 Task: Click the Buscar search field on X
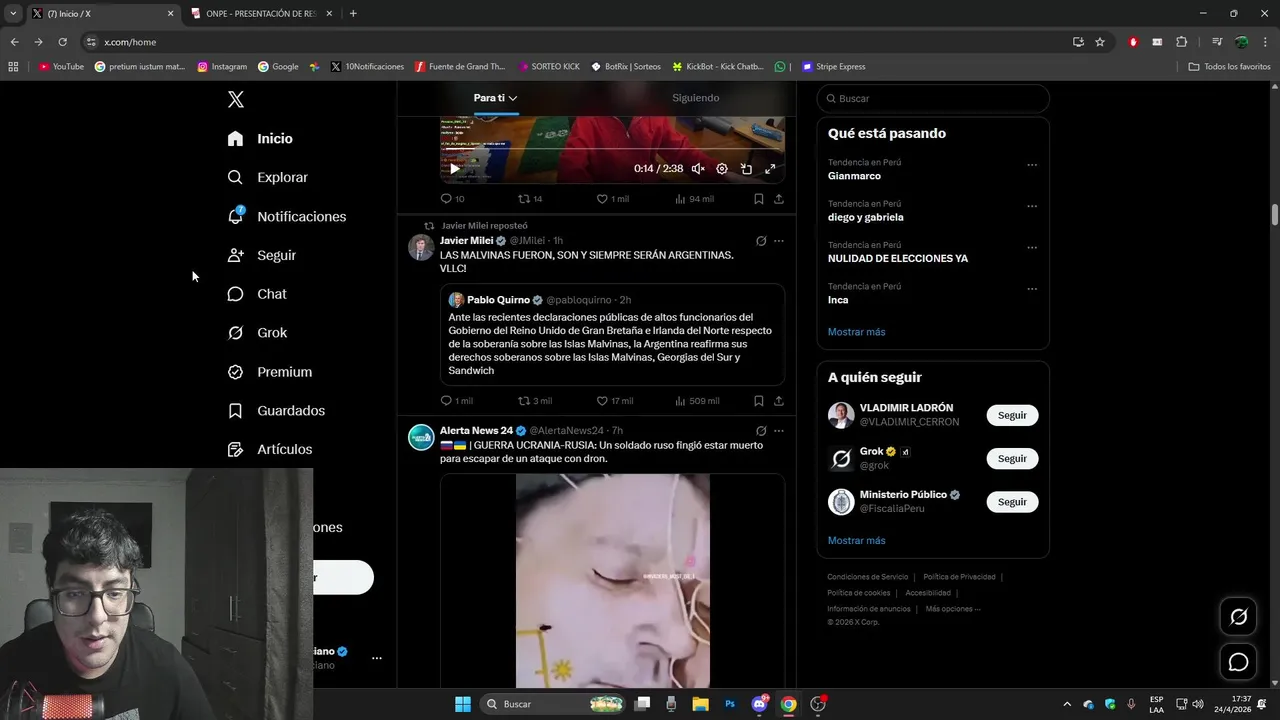[x=933, y=99]
